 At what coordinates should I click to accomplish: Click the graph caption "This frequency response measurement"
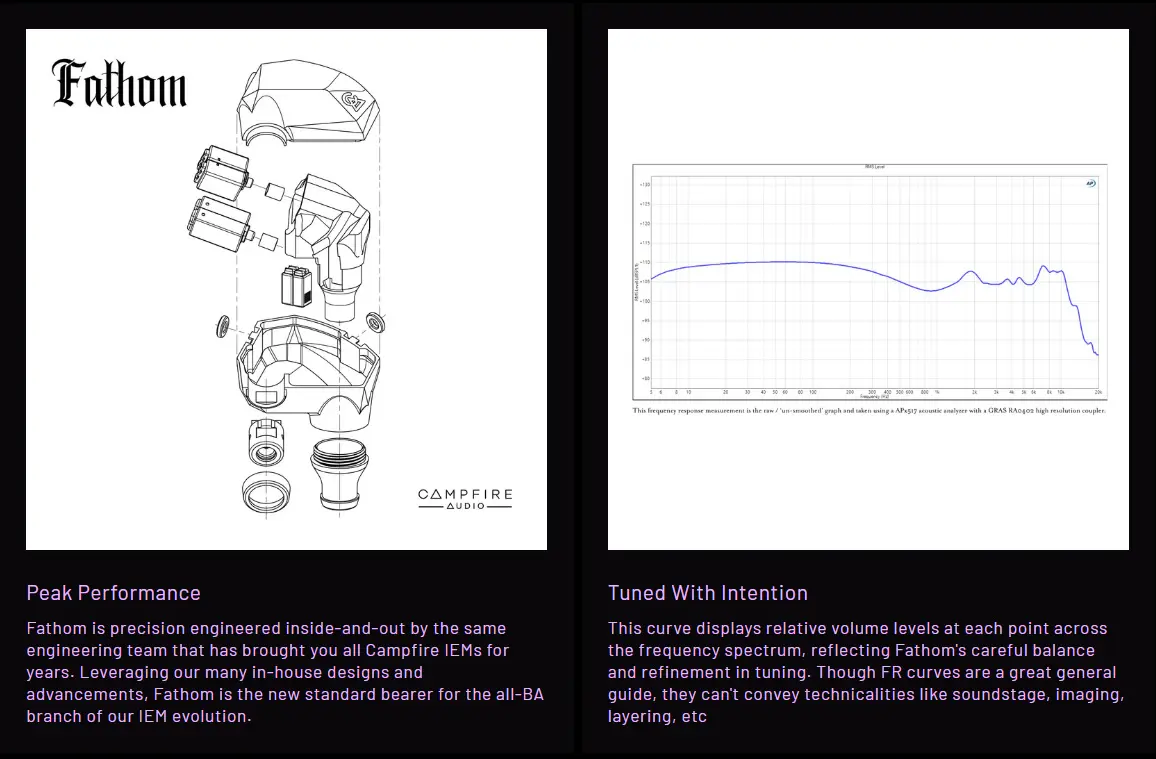coord(869,410)
